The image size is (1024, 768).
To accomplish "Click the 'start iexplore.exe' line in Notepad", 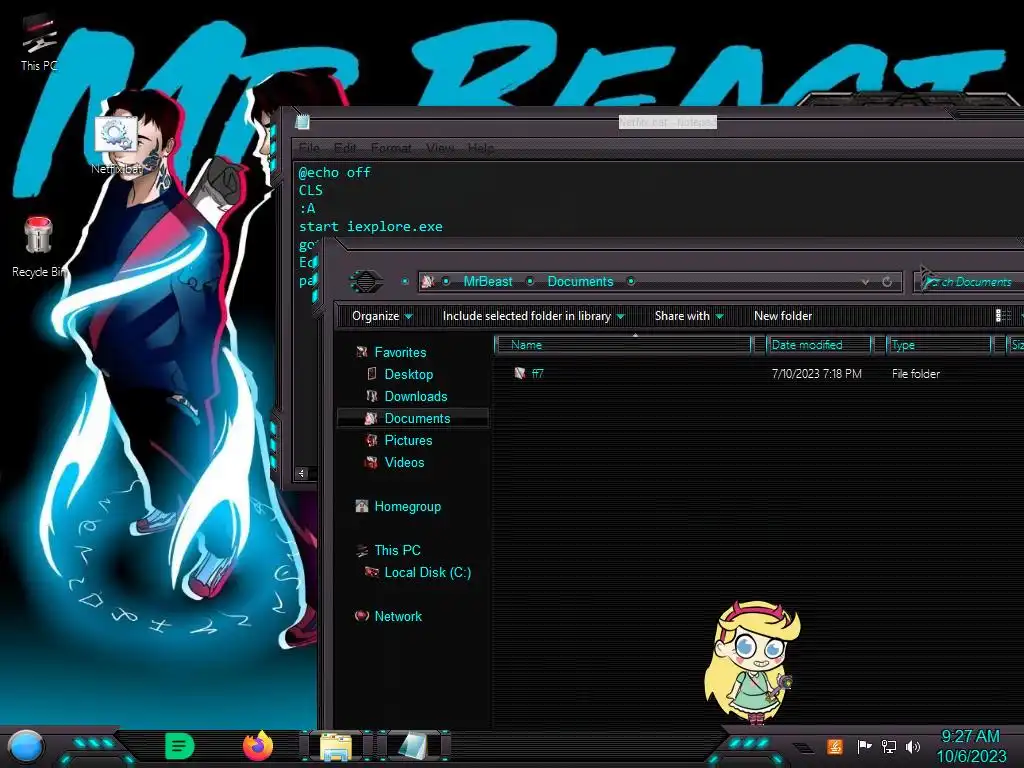I will tap(370, 227).
